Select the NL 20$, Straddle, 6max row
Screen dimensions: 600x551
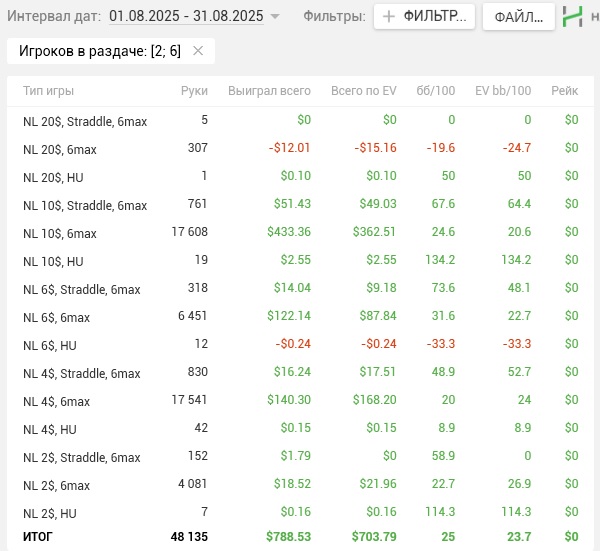coord(300,121)
